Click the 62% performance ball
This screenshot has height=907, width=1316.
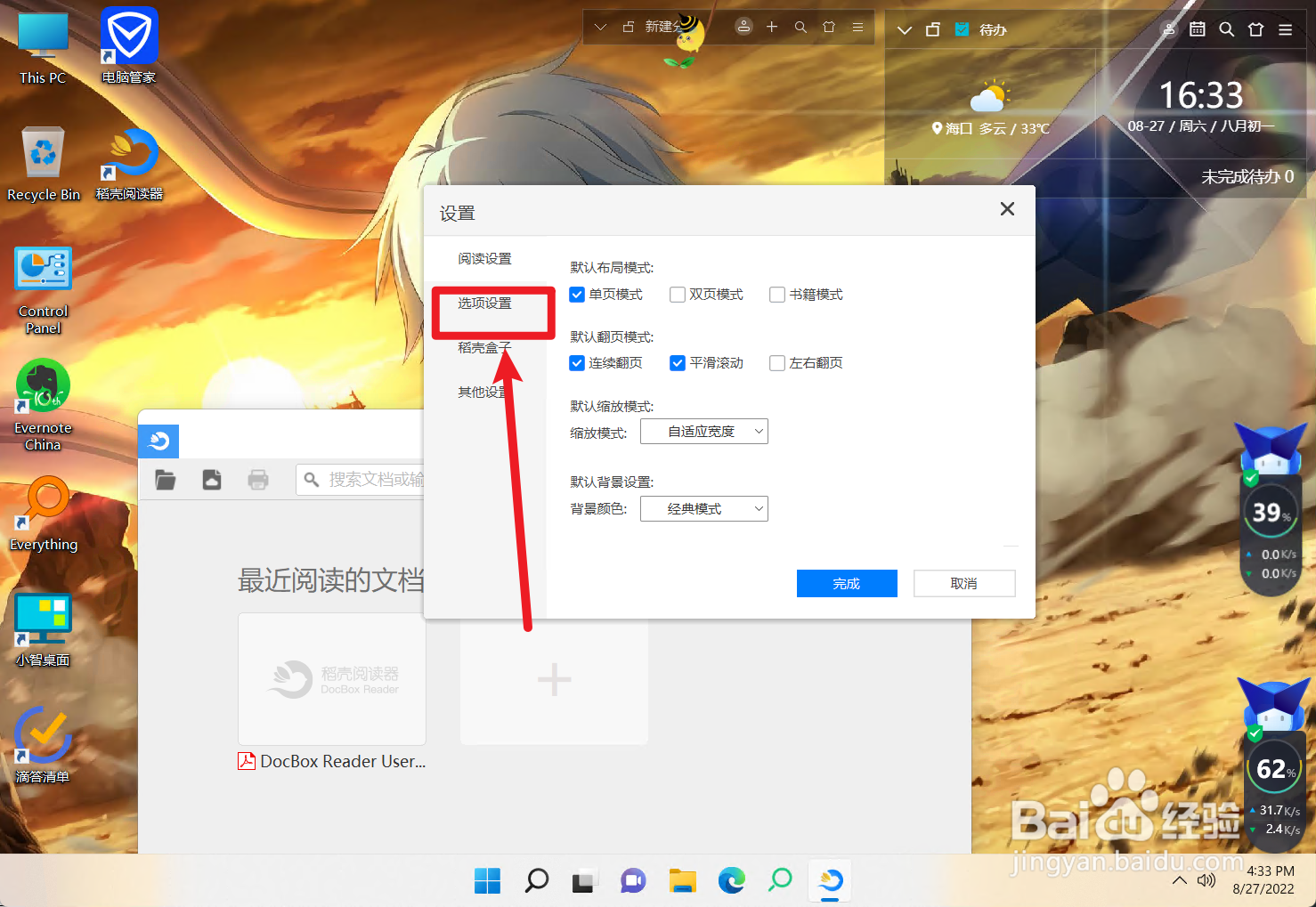1274,768
